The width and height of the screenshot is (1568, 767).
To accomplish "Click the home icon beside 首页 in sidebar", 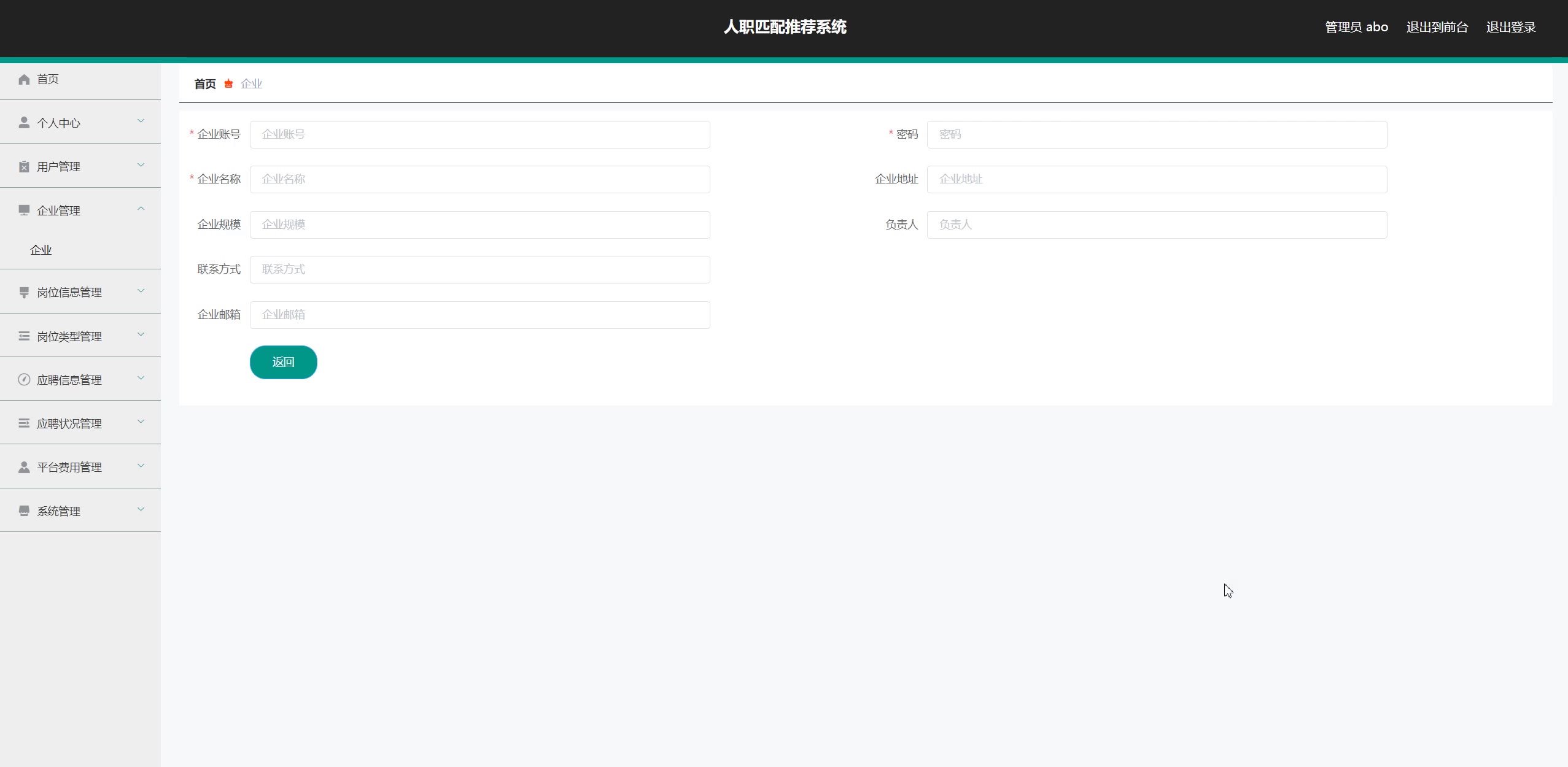I will (24, 79).
